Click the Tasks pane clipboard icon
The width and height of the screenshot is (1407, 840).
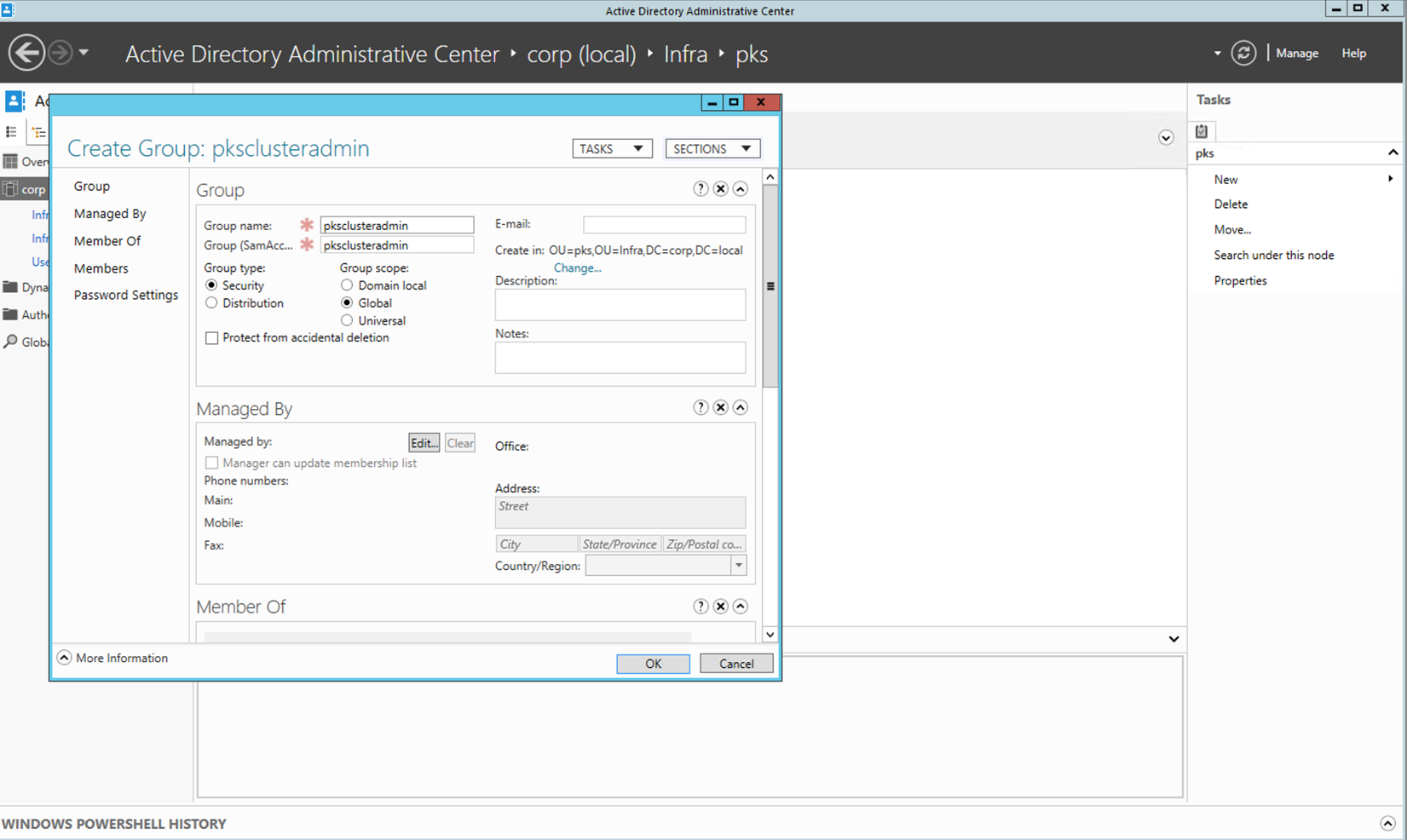(1202, 131)
